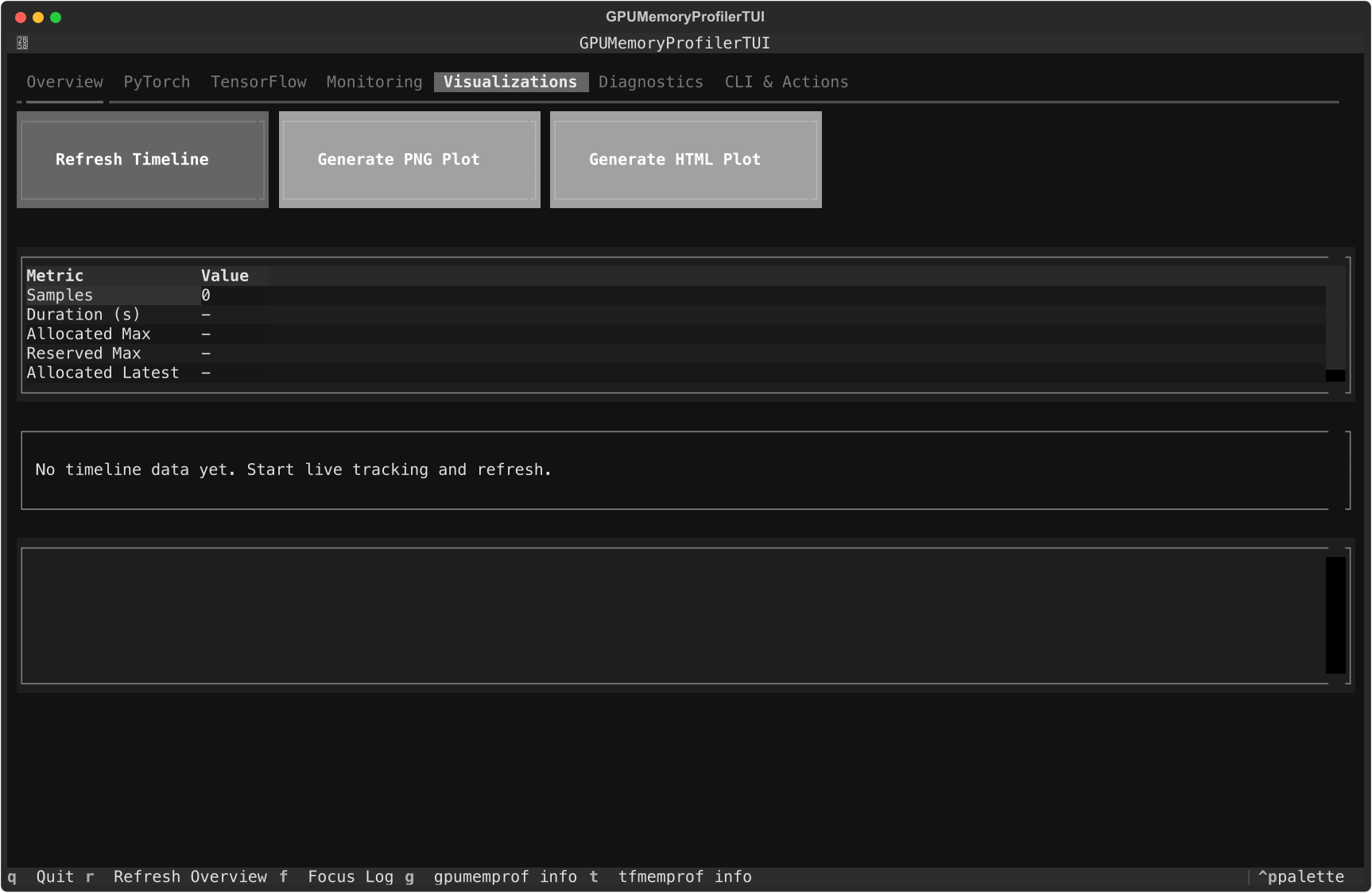Select the Reserved Max row
1372x893 pixels.
[675, 354]
